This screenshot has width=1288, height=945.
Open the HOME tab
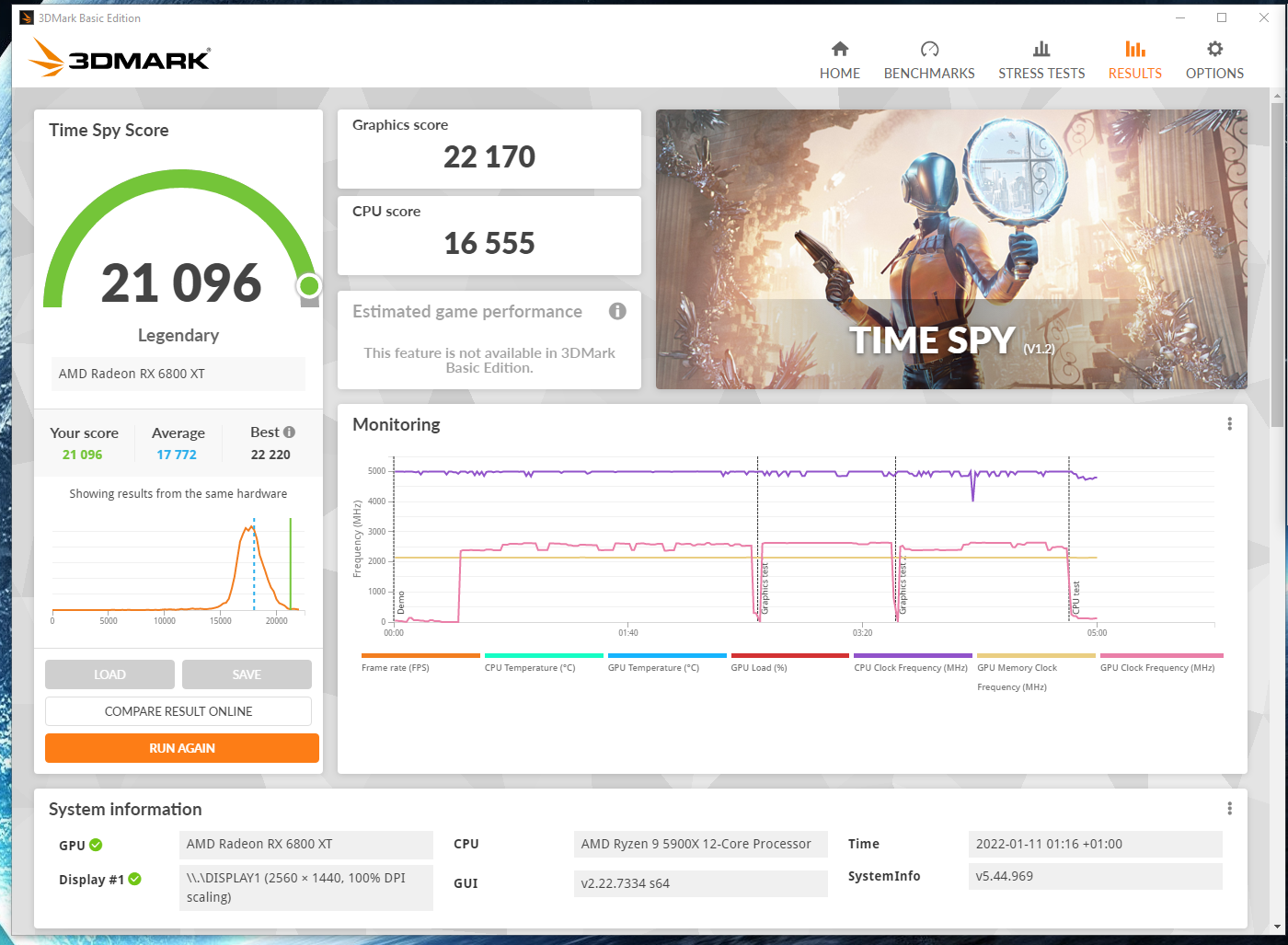[x=839, y=61]
